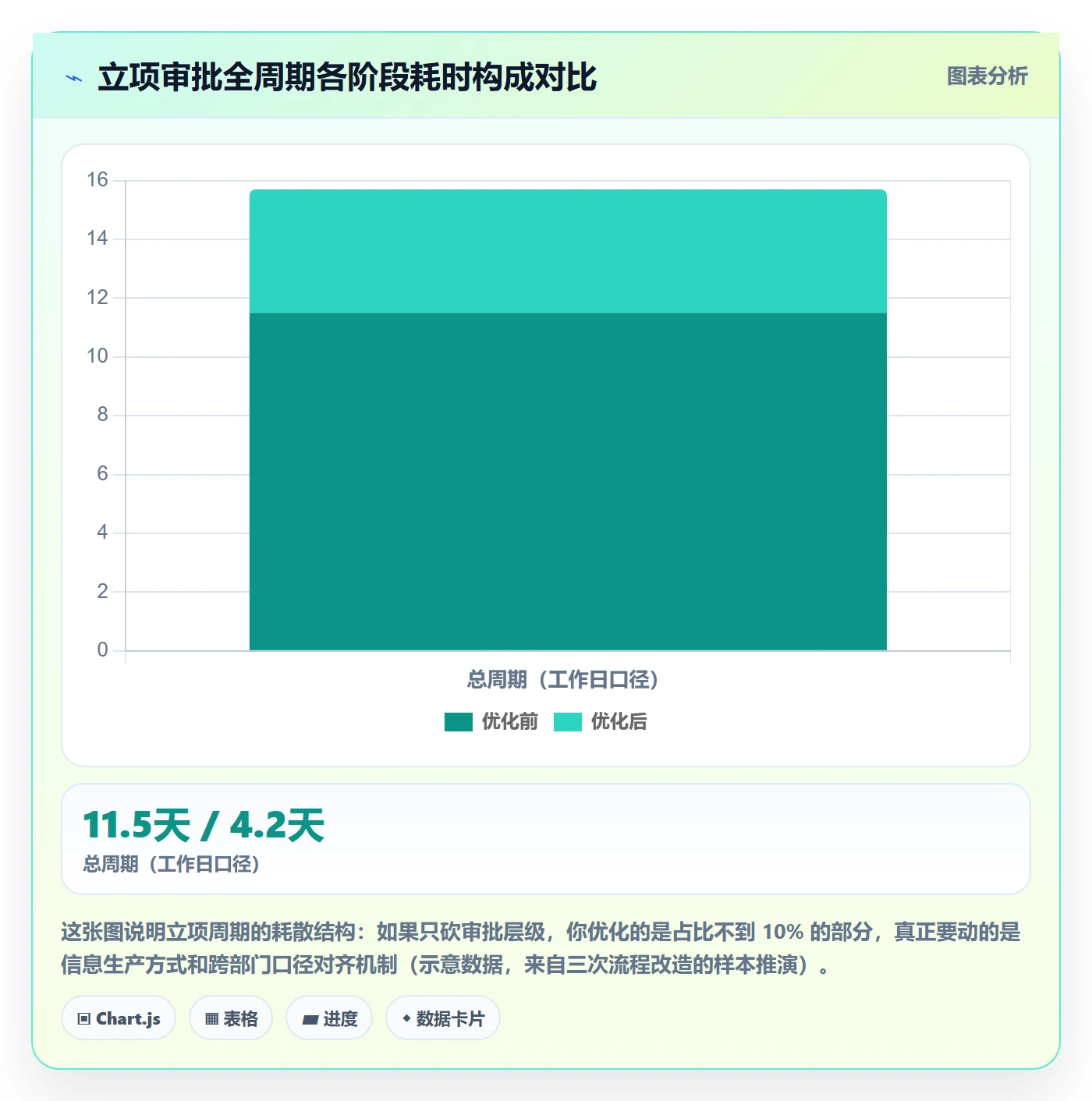Toggle the 优化前 legend swatch
The width and height of the screenshot is (1092, 1101).
(459, 722)
